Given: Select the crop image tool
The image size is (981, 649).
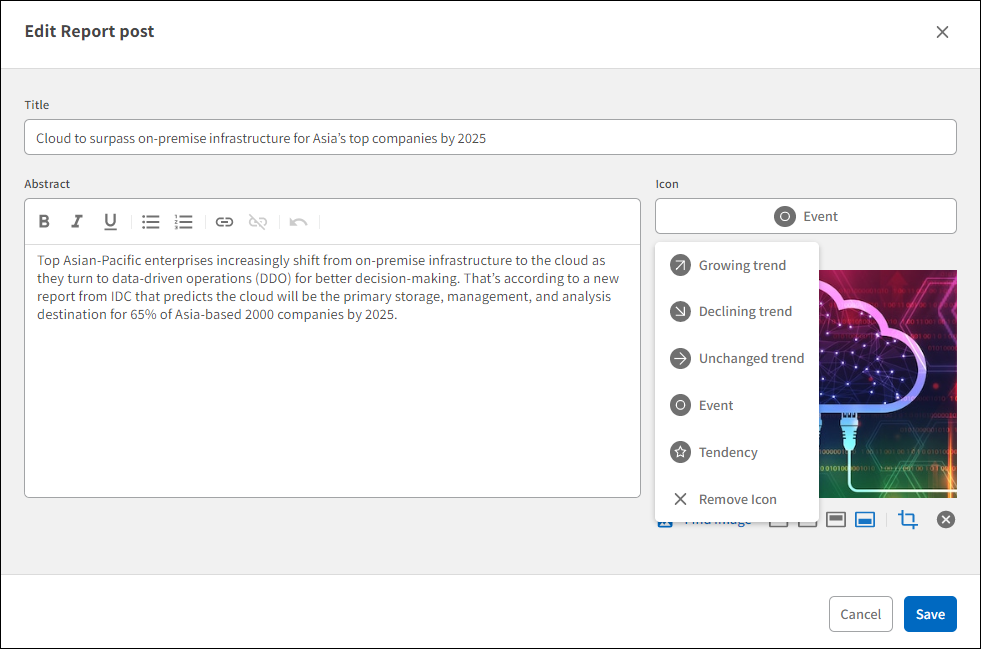Looking at the screenshot, I should coord(908,519).
